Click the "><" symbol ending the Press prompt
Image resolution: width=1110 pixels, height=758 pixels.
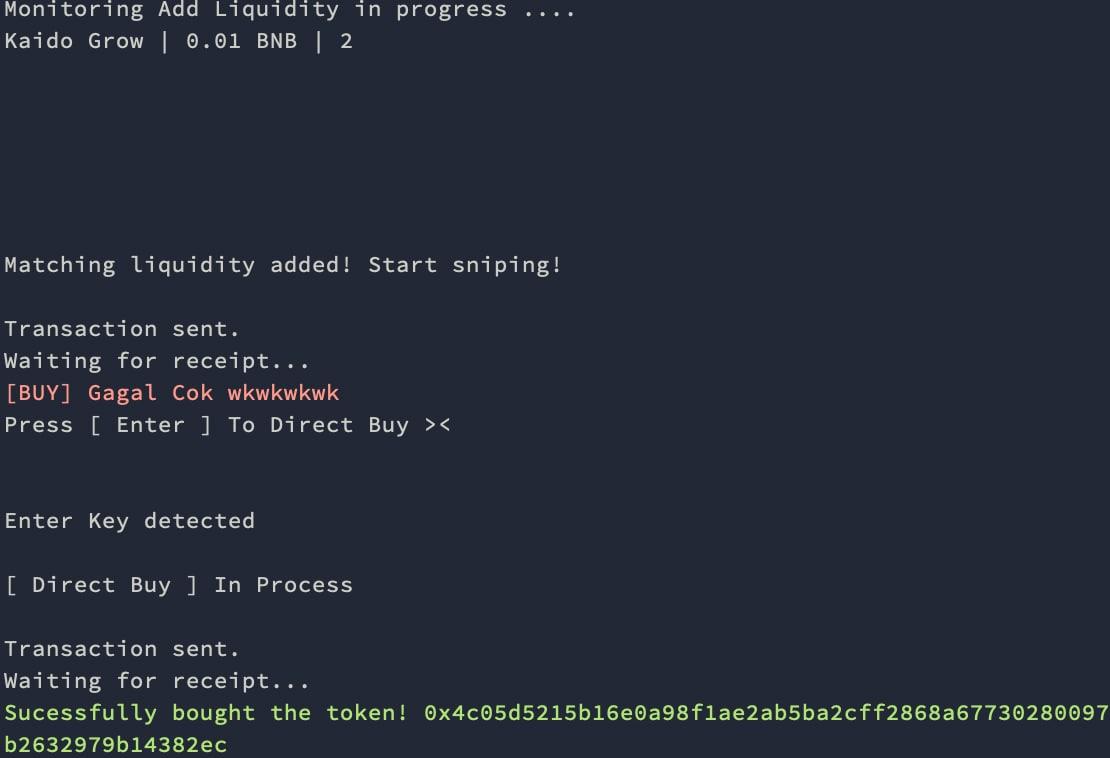437,425
